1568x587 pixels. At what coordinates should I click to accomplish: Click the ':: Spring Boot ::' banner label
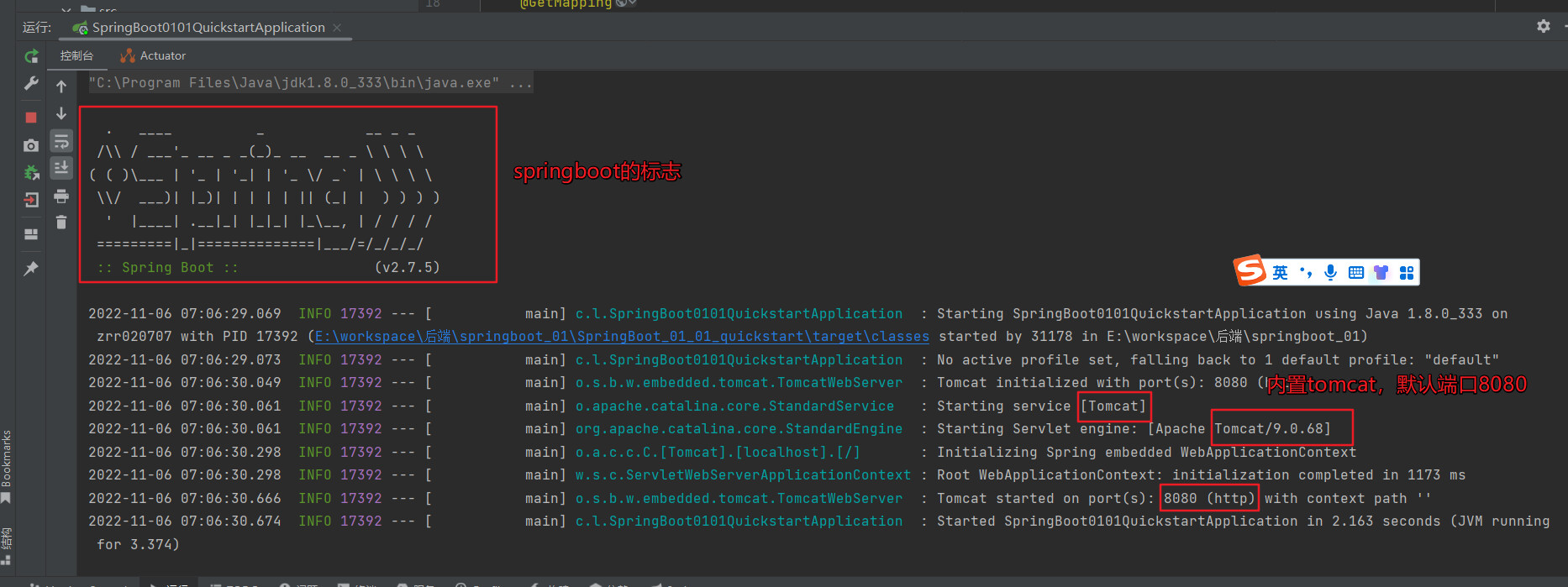click(167, 267)
